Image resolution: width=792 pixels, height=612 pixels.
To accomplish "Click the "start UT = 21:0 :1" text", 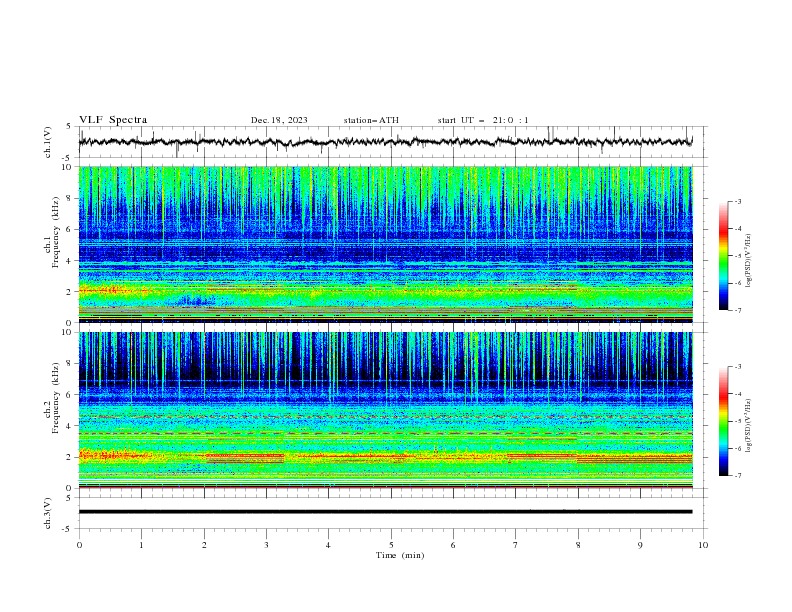I will pyautogui.click(x=483, y=120).
